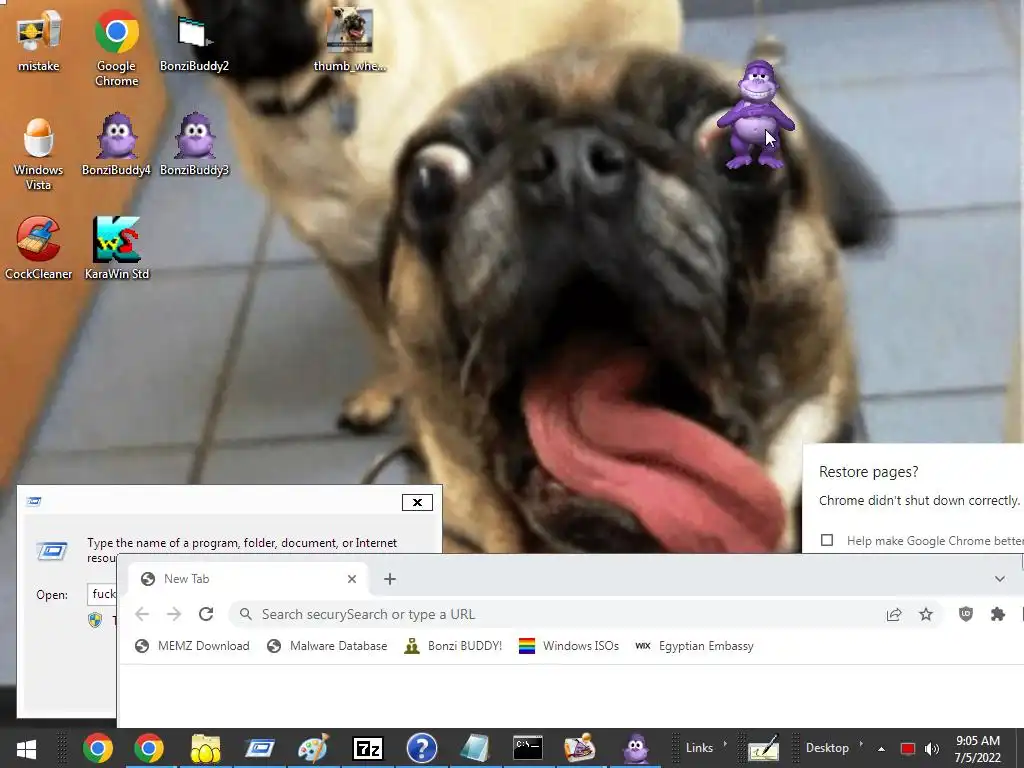Viewport: 1024px width, 768px height.
Task: Open folder with eggs taskbar icon
Action: click(x=205, y=748)
